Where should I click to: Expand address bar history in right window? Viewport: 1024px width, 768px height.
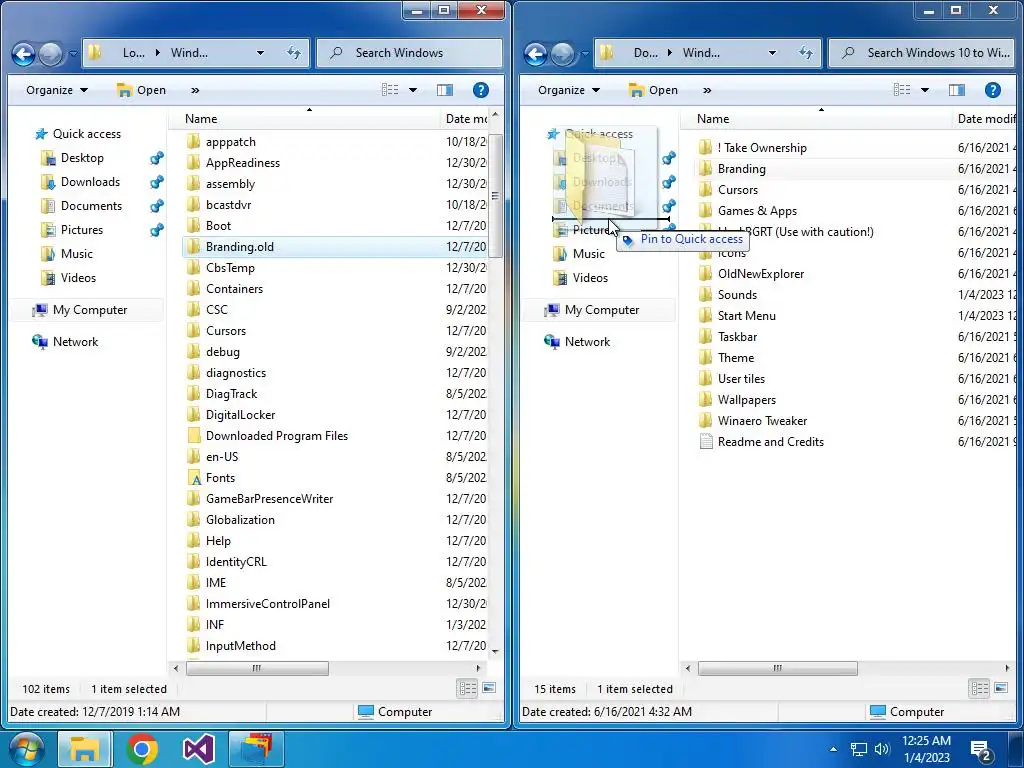[772, 53]
